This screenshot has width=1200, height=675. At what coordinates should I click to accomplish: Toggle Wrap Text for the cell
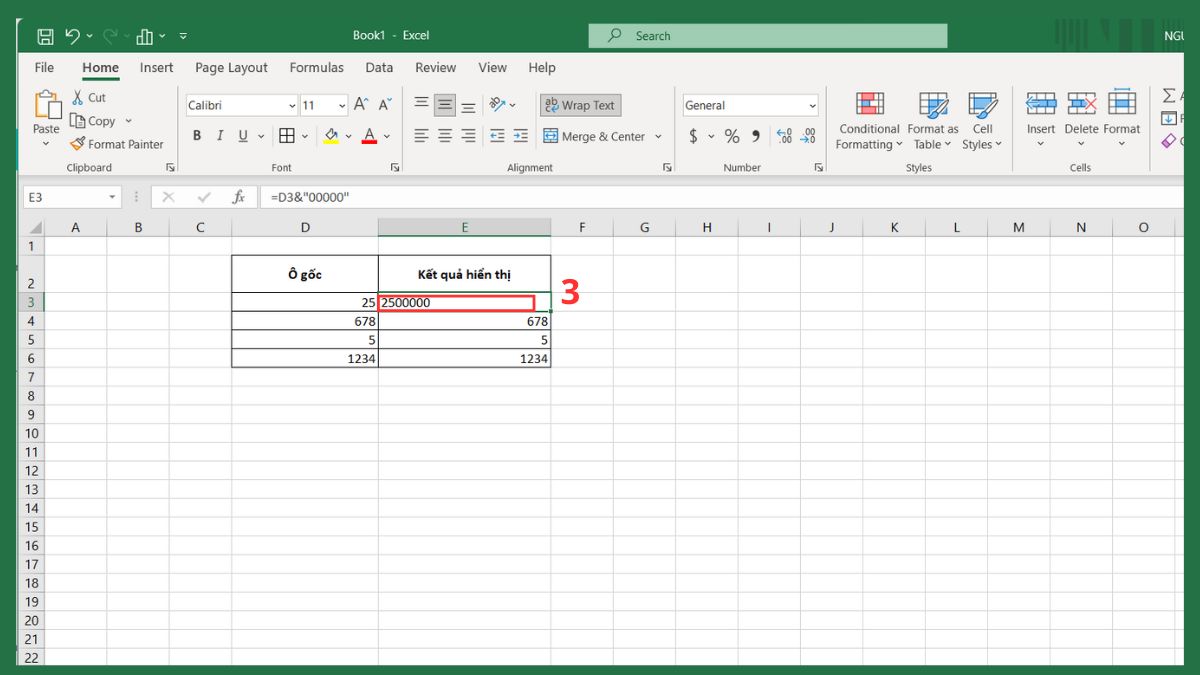click(580, 105)
